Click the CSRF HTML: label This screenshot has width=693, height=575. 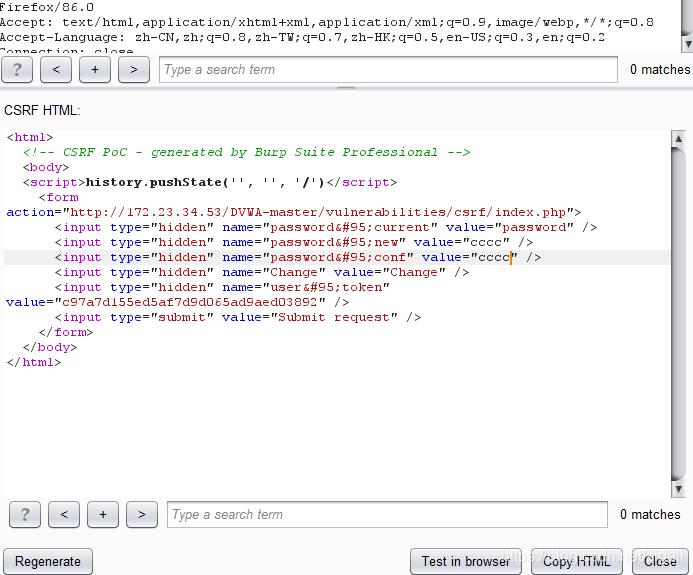(x=42, y=110)
